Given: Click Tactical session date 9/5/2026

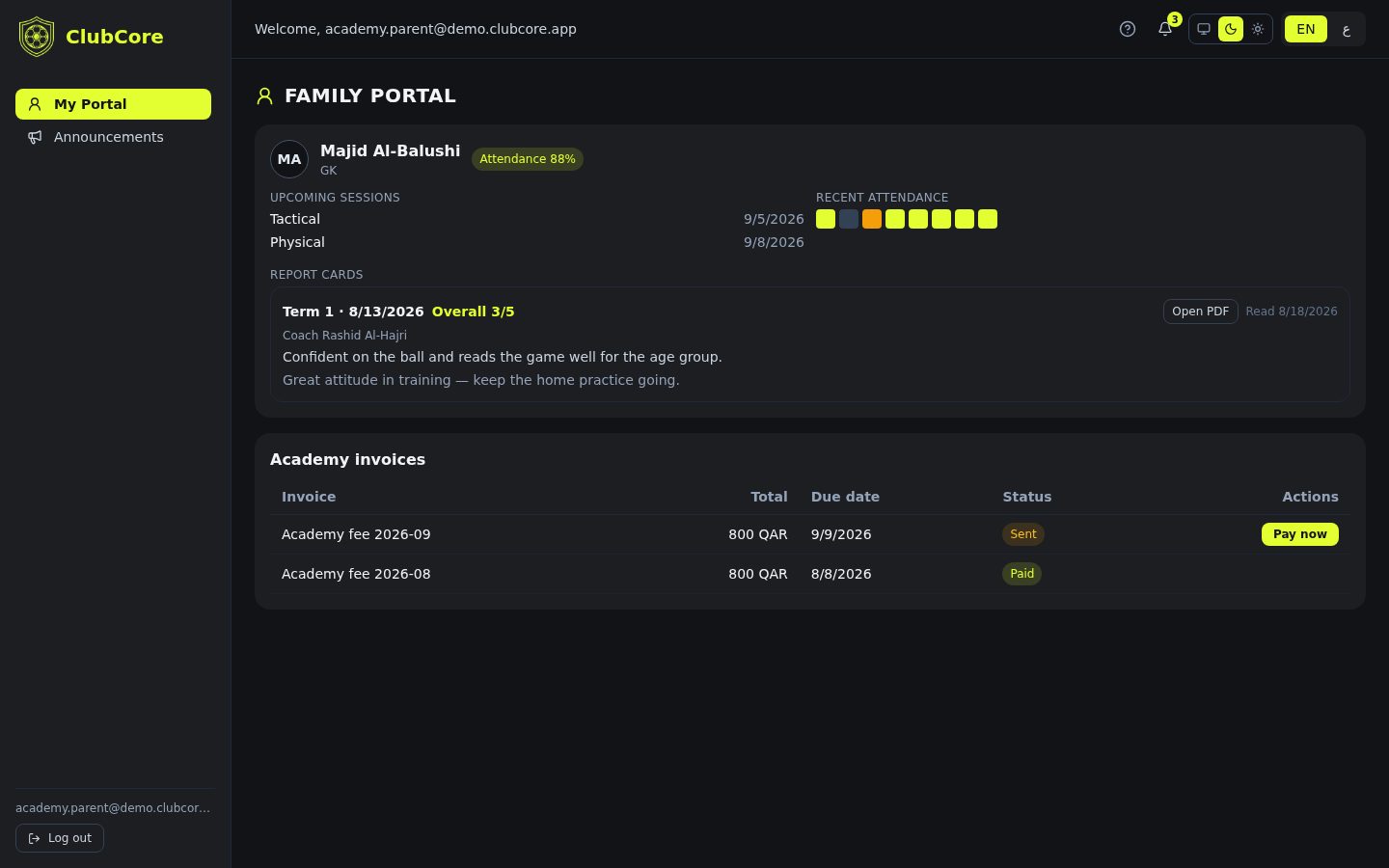Looking at the screenshot, I should click(x=774, y=219).
